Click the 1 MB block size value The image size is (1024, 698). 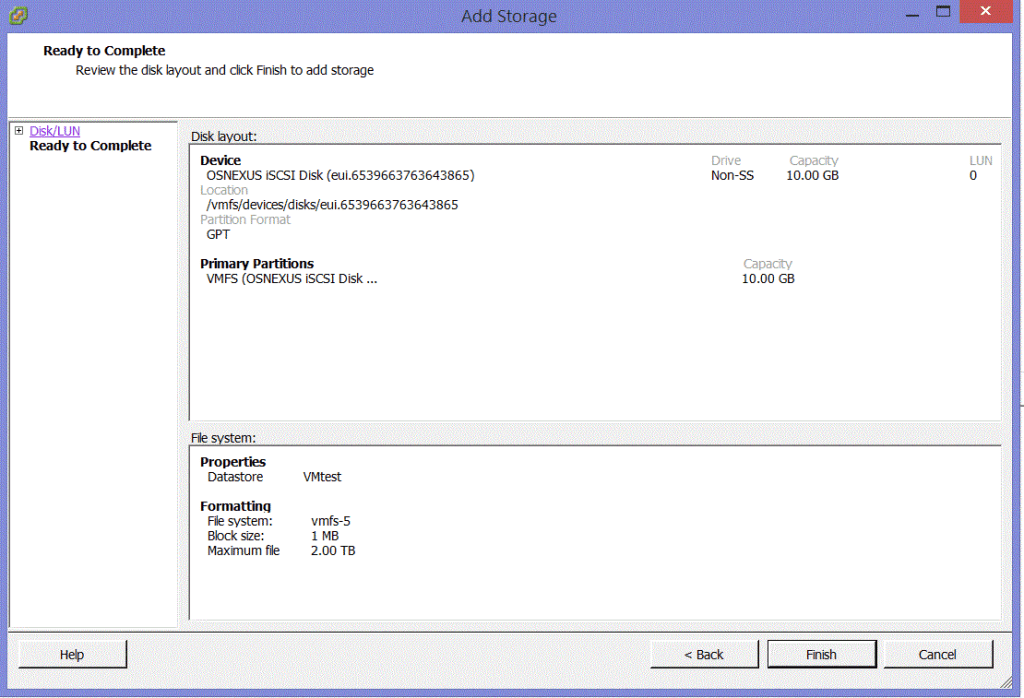coord(325,536)
